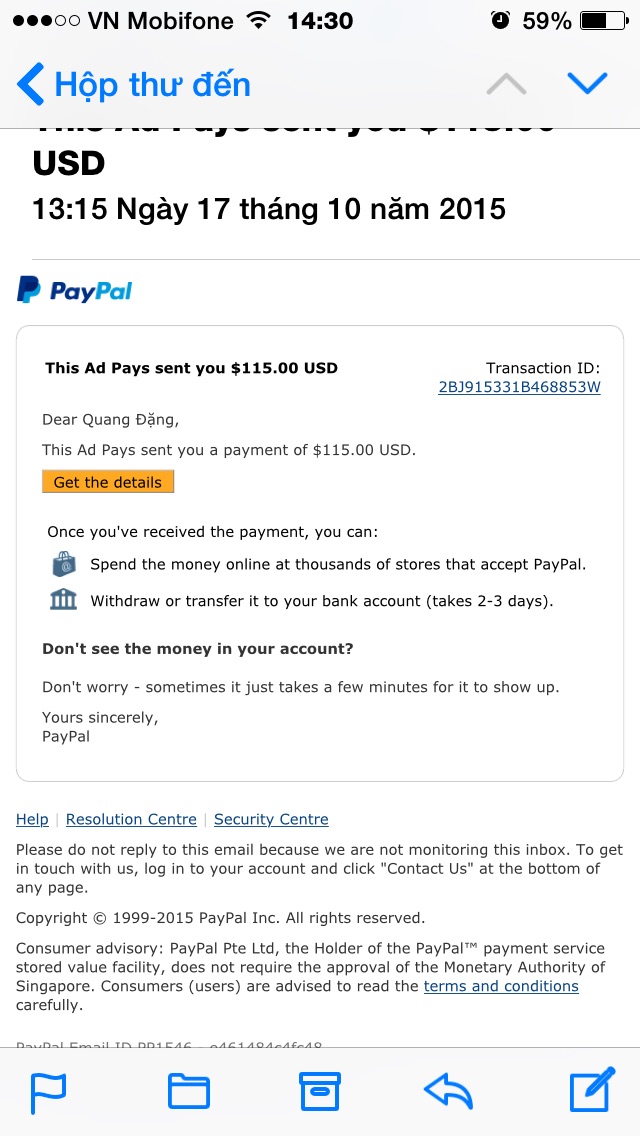Open the Resolution Centre link

pyautogui.click(x=131, y=819)
